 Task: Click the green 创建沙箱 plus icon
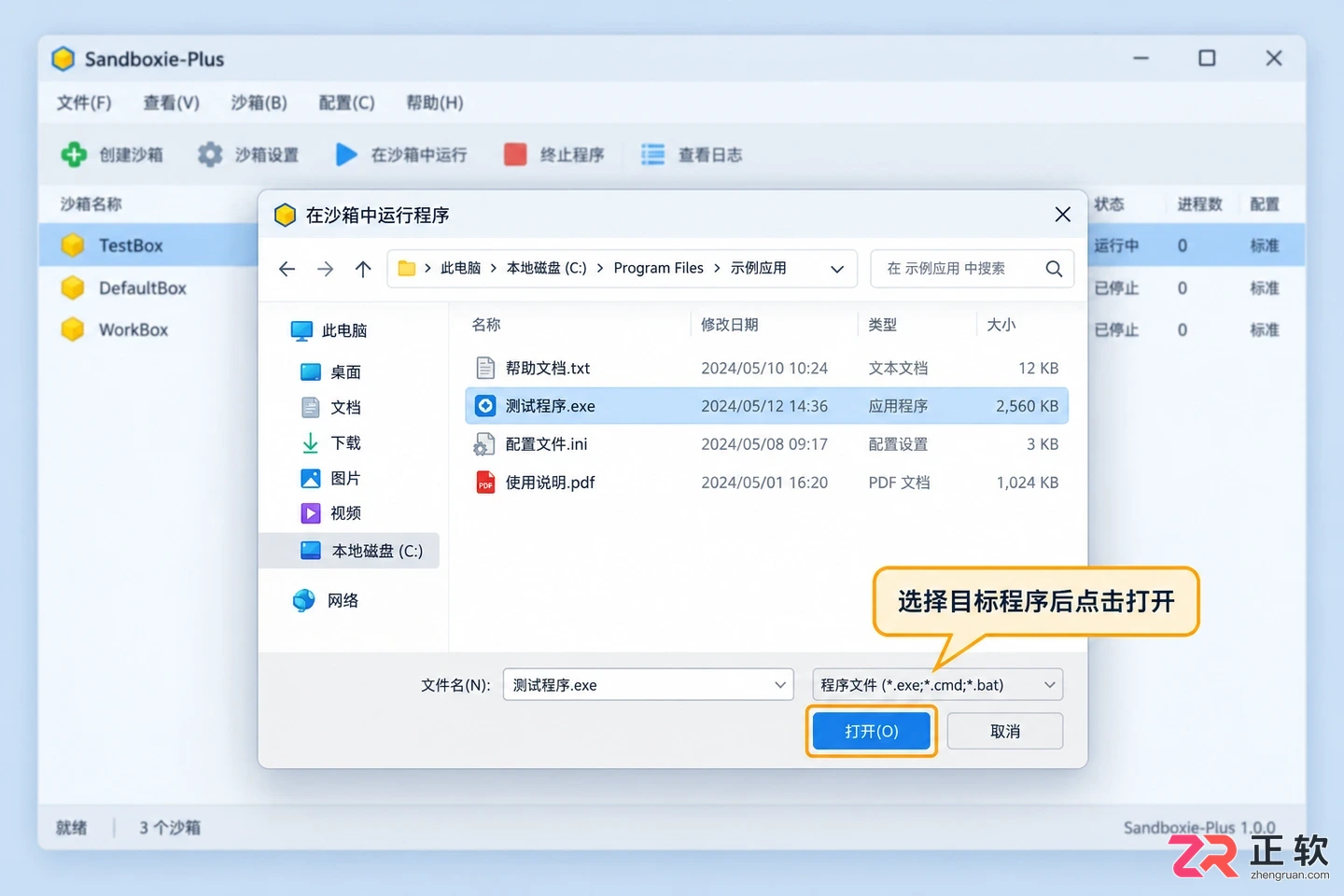(x=74, y=154)
